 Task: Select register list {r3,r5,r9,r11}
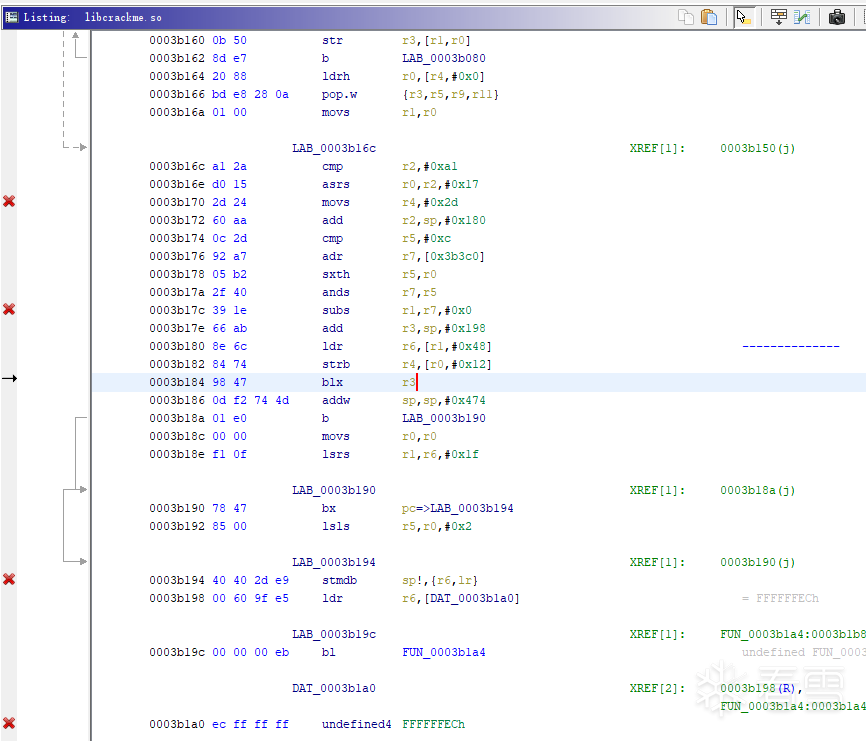coord(450,94)
